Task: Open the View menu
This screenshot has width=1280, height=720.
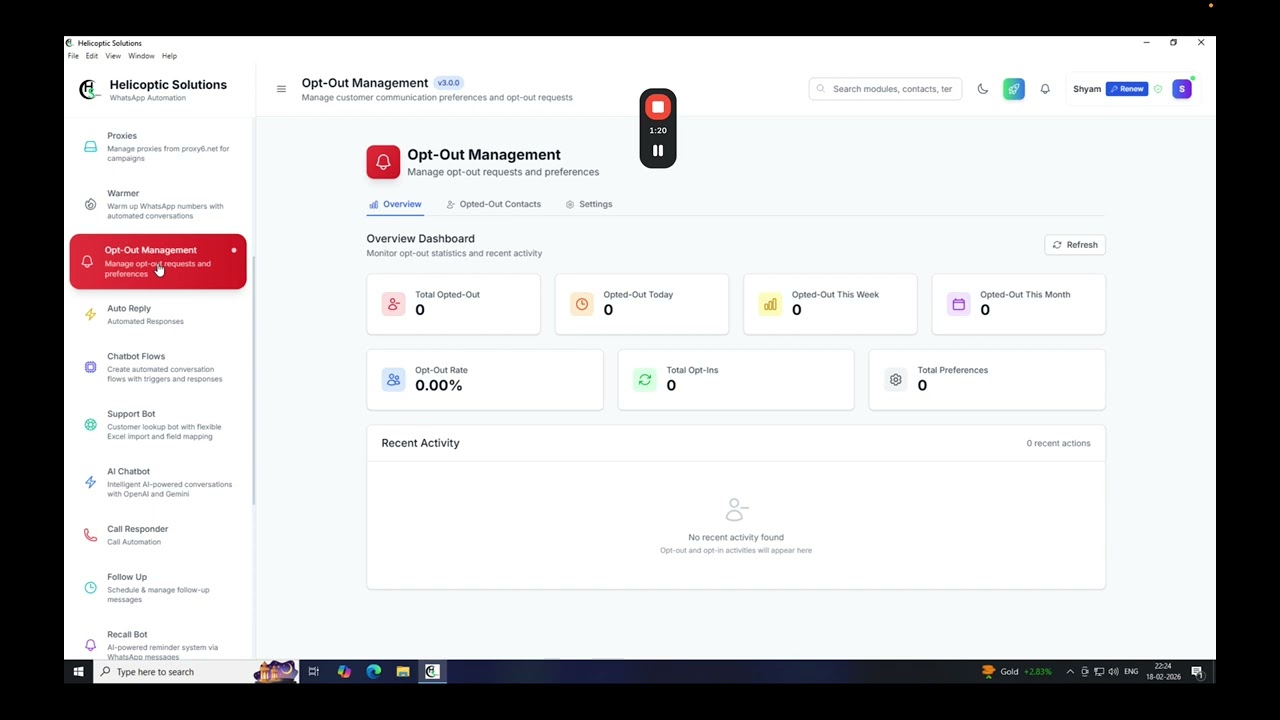Action: tap(113, 56)
